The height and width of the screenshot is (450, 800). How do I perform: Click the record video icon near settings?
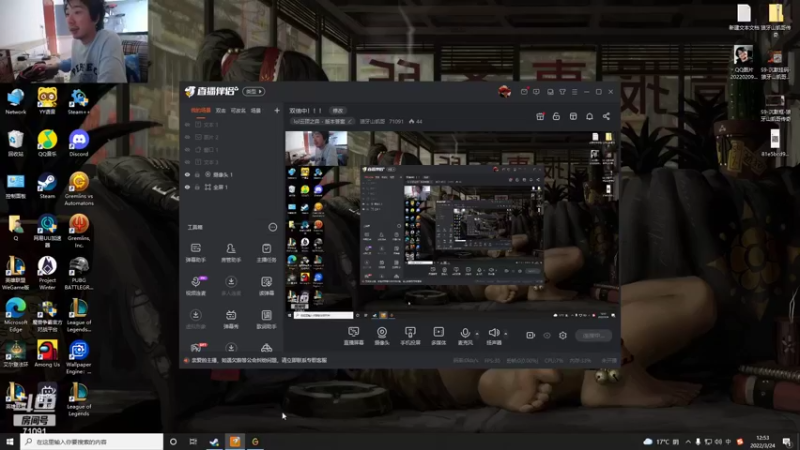point(531,335)
